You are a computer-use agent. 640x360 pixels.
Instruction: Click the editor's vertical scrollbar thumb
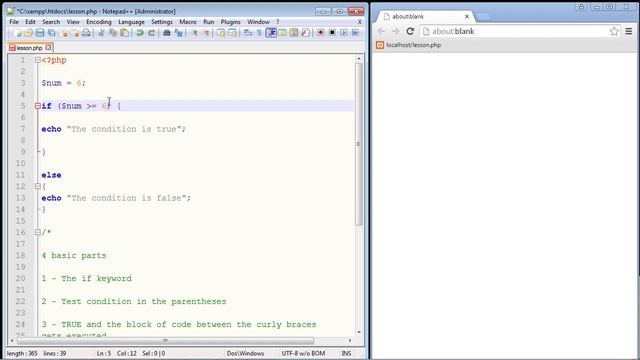coord(358,144)
